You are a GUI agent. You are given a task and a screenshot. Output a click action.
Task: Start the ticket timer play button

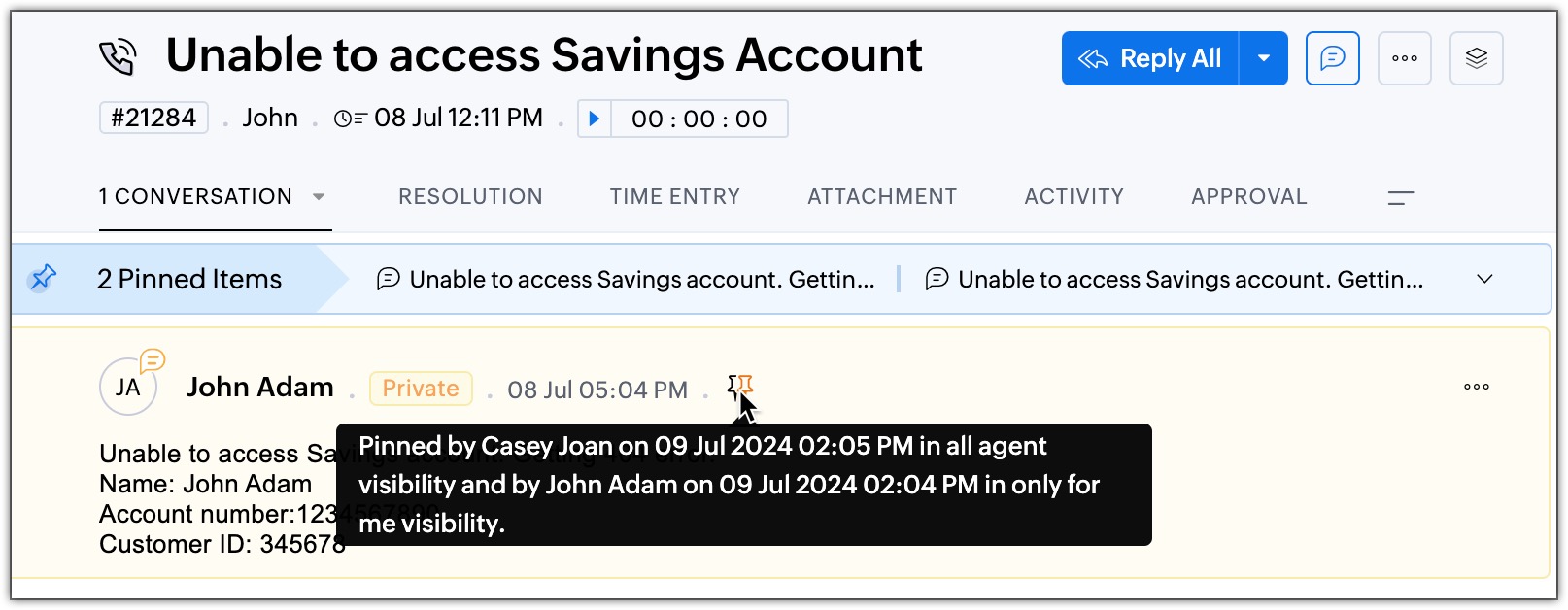(595, 119)
